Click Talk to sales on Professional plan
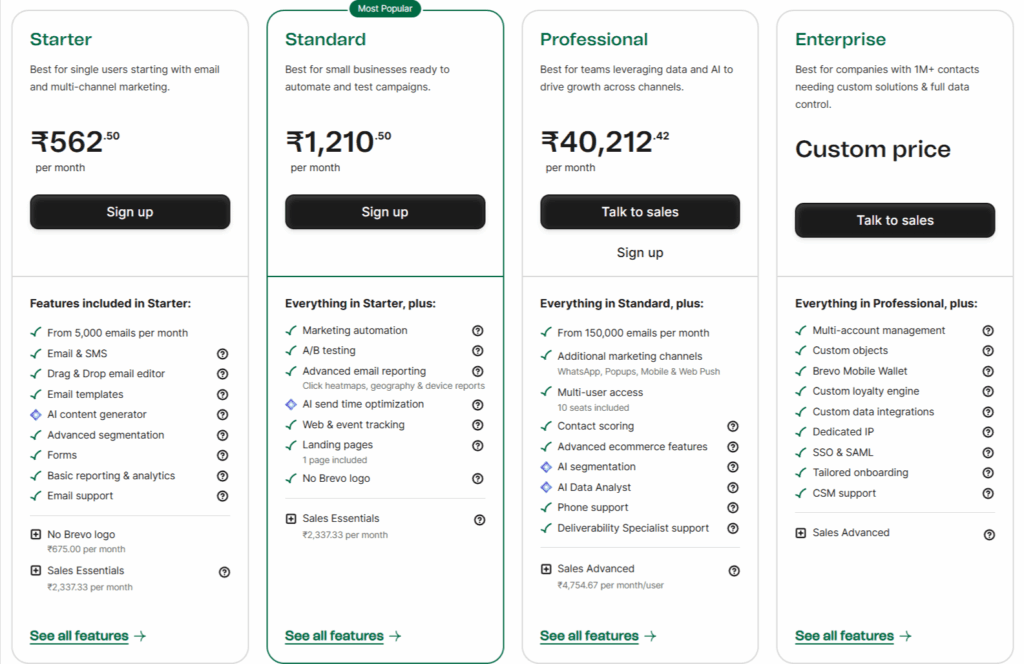The image size is (1024, 664). 640,211
